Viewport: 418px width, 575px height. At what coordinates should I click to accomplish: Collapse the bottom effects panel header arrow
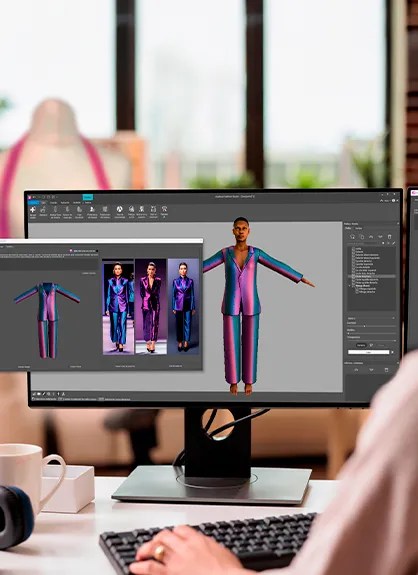pos(398,363)
